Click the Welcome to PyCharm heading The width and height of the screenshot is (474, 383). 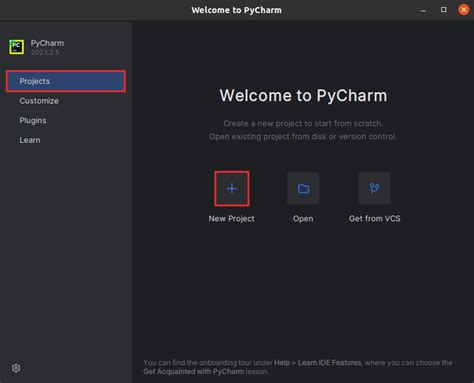pyautogui.click(x=303, y=96)
